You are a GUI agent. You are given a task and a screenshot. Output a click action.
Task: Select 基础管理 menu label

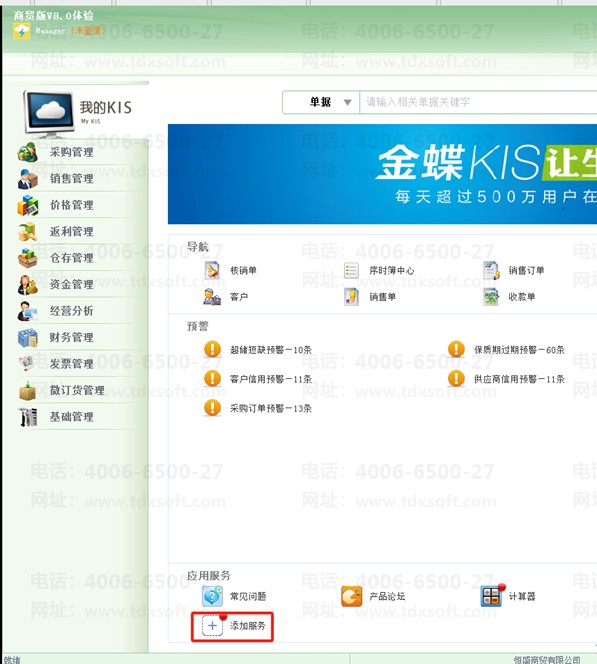72,417
